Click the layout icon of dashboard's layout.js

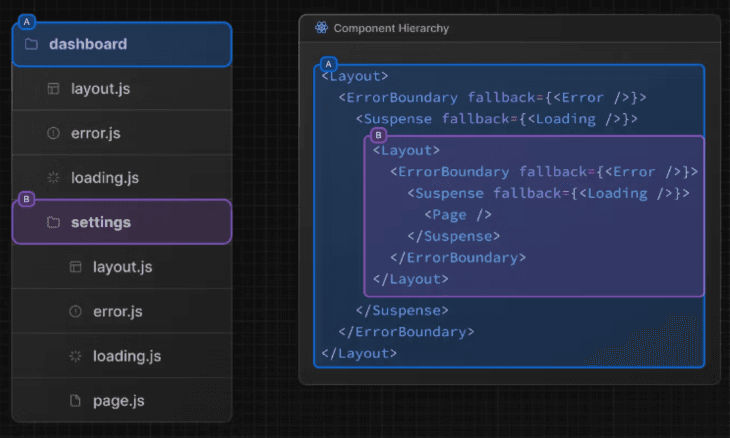point(53,89)
